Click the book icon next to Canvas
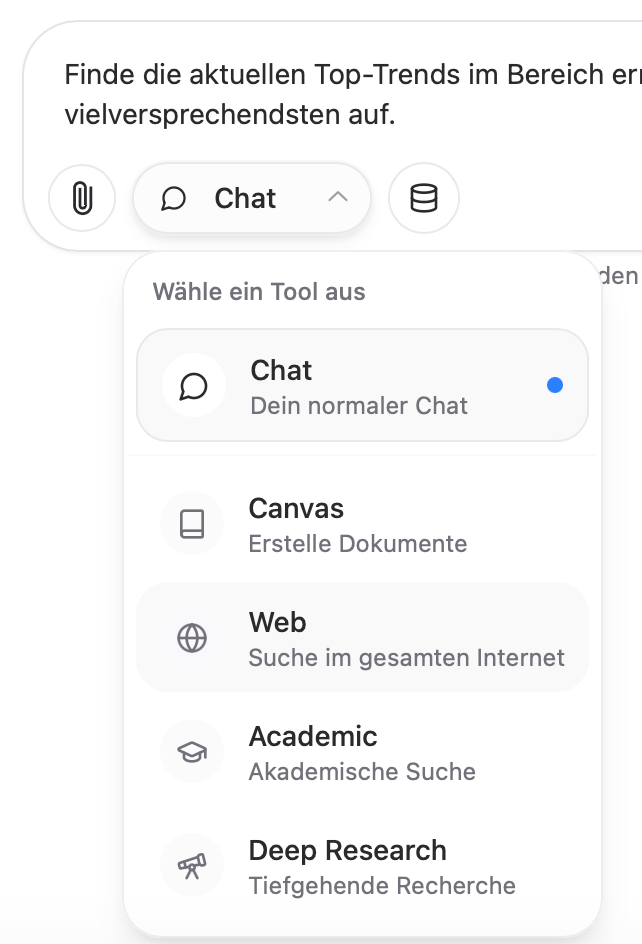Image resolution: width=642 pixels, height=944 pixels. (x=192, y=523)
